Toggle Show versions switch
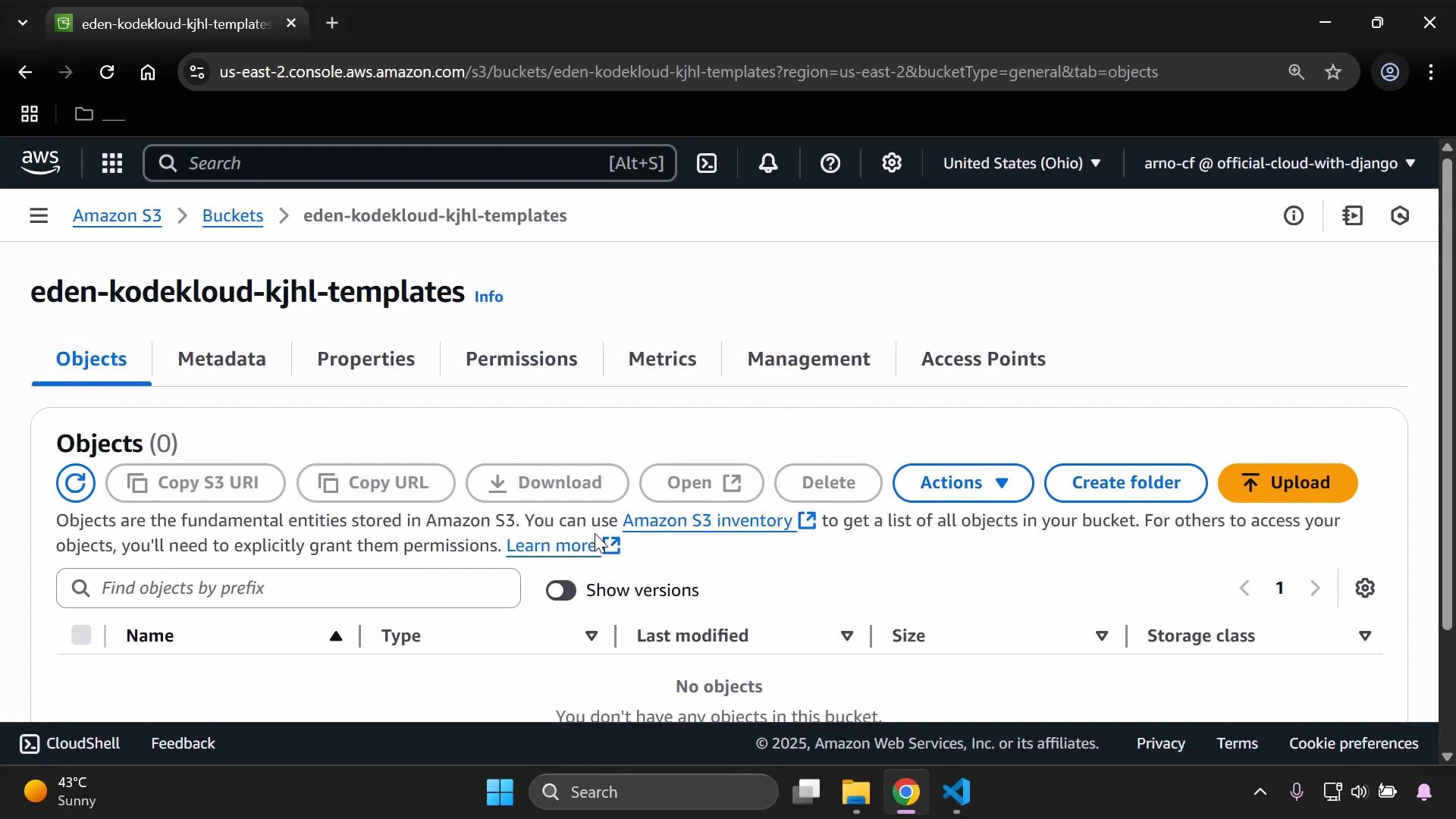 561,590
